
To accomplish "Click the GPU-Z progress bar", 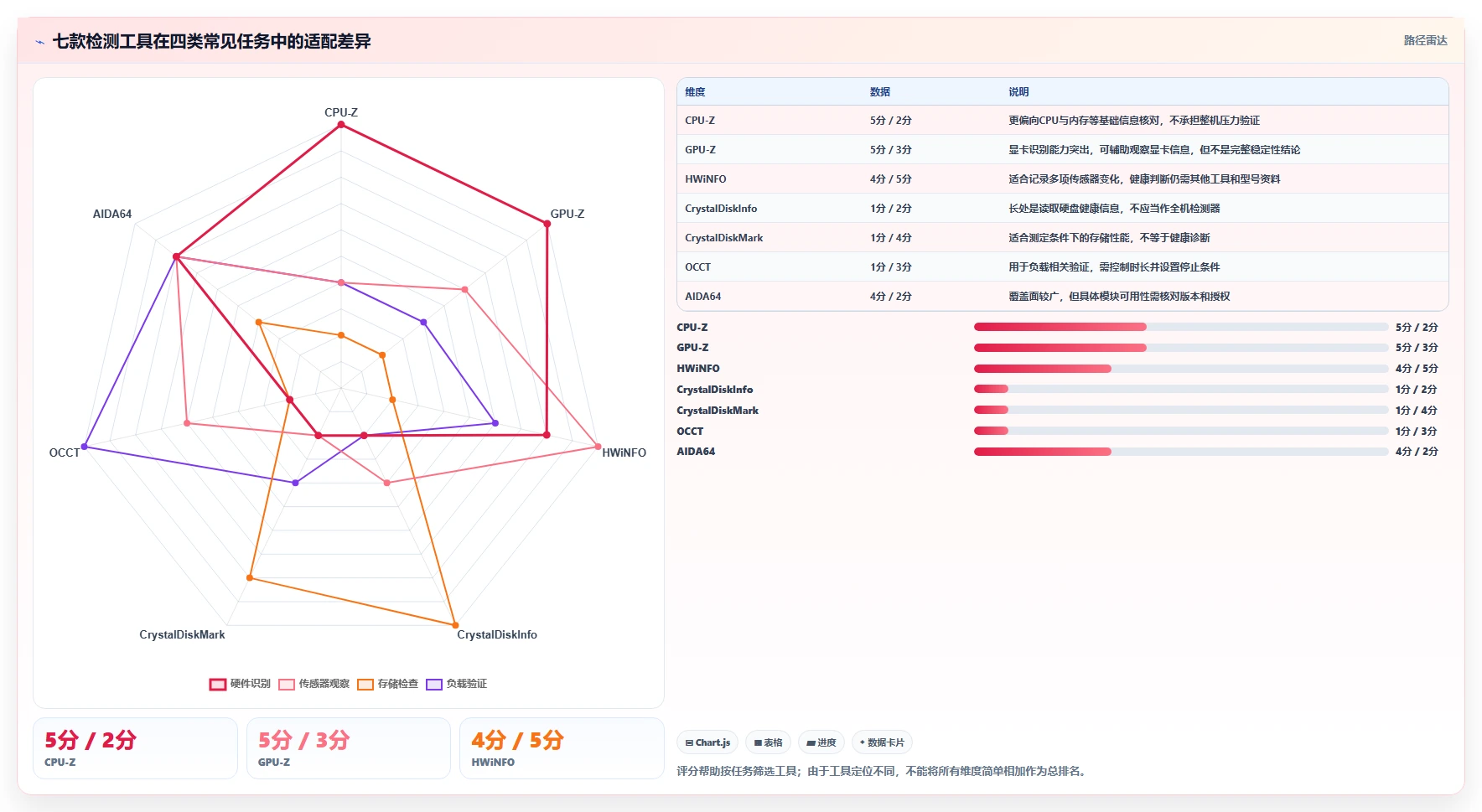I will (1181, 347).
